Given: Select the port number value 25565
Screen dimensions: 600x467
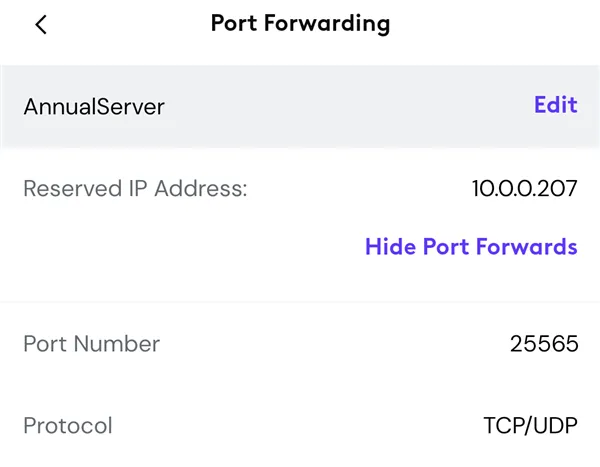Looking at the screenshot, I should (543, 344).
